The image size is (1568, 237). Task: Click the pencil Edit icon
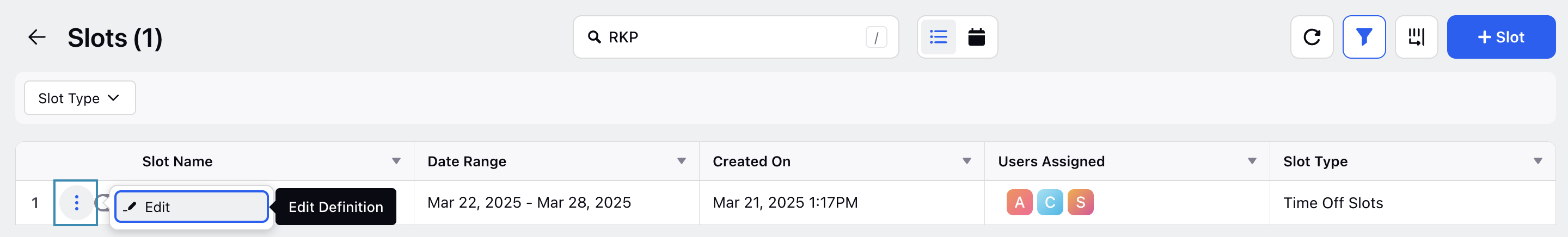tap(130, 207)
